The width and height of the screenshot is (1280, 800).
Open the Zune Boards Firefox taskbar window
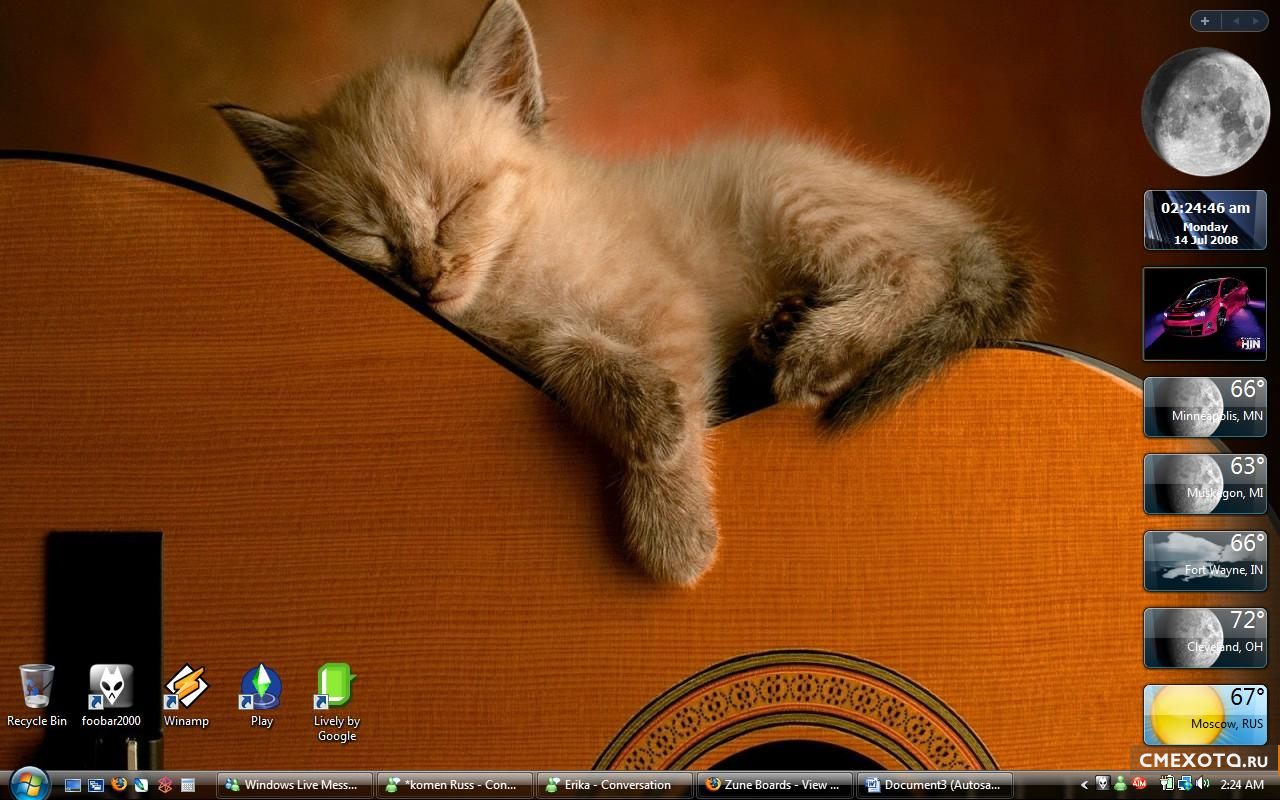pyautogui.click(x=776, y=785)
